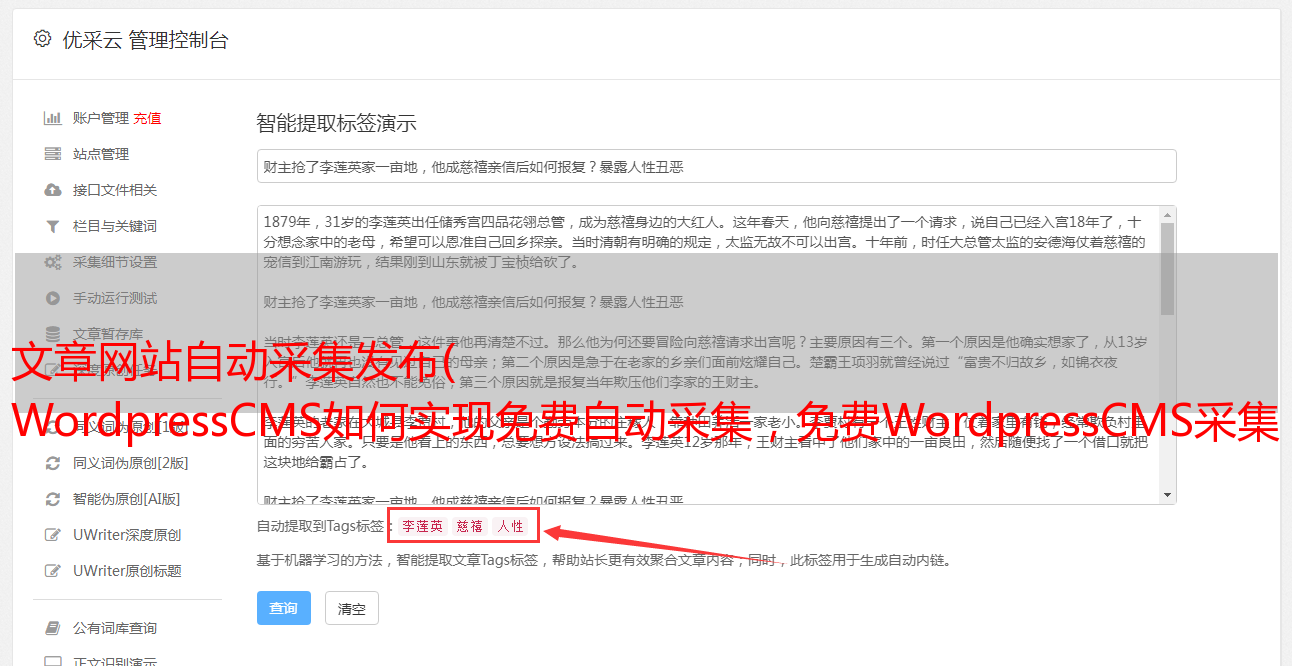Focus the article title input field
Image resolution: width=1292 pixels, height=666 pixels.
[716, 166]
